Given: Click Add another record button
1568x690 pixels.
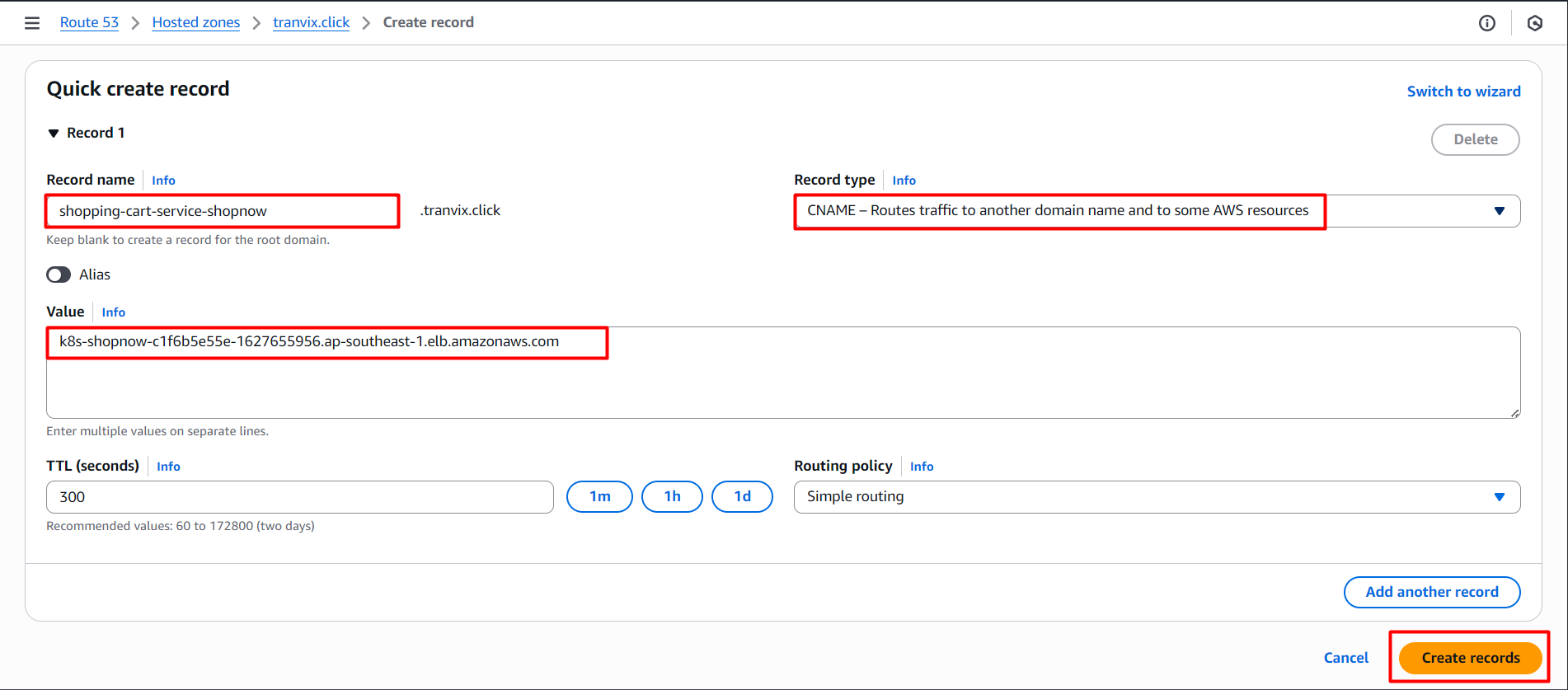Looking at the screenshot, I should tap(1431, 592).
